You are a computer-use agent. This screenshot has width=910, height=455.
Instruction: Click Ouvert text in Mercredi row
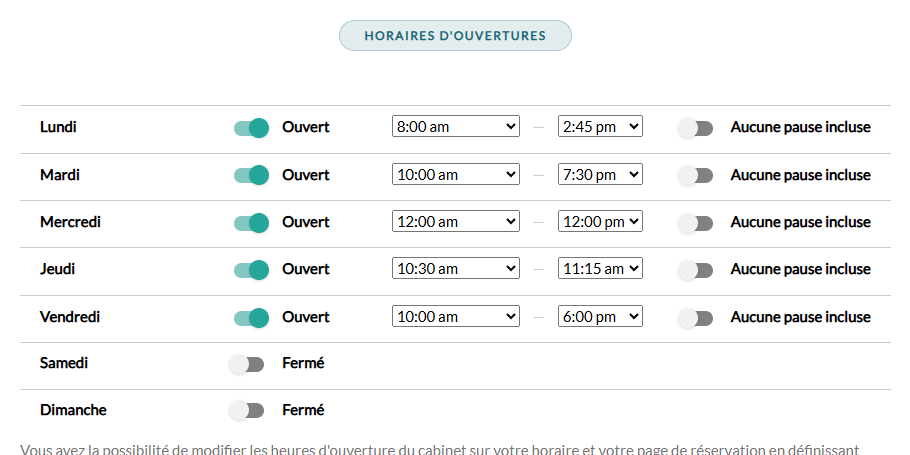[306, 222]
